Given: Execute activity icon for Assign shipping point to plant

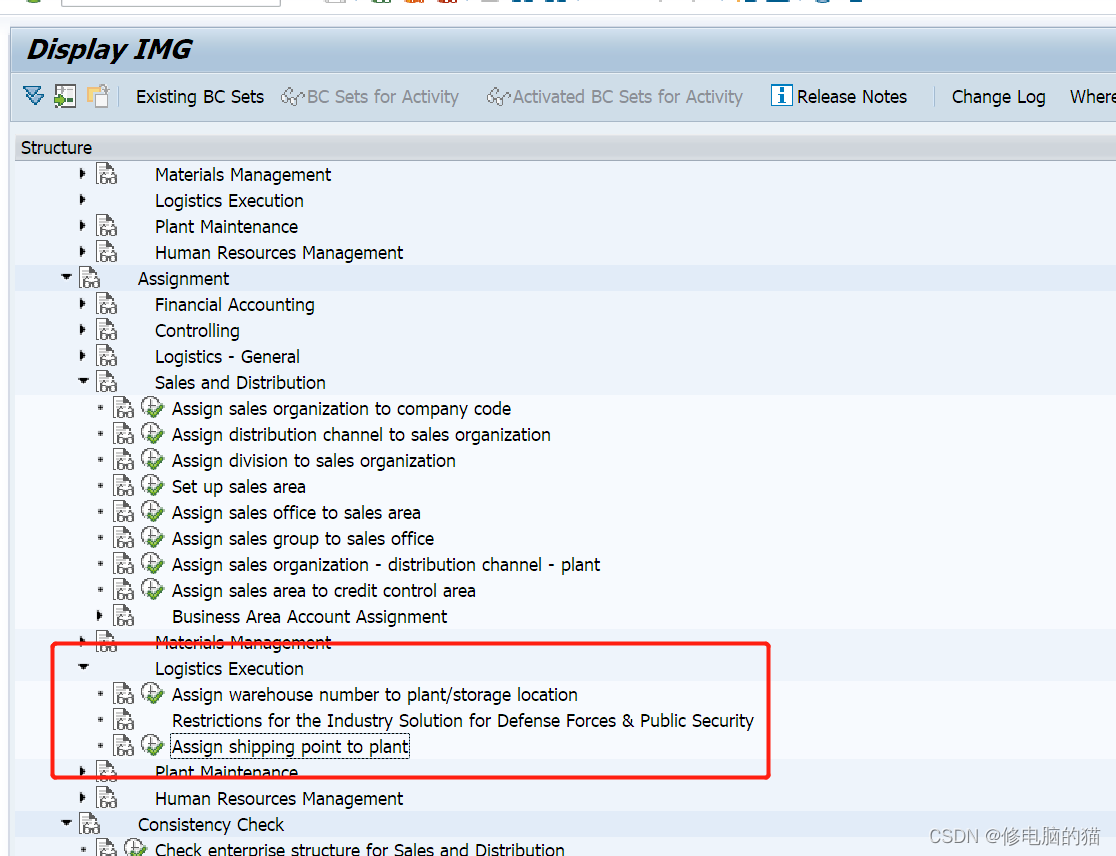Looking at the screenshot, I should (152, 746).
